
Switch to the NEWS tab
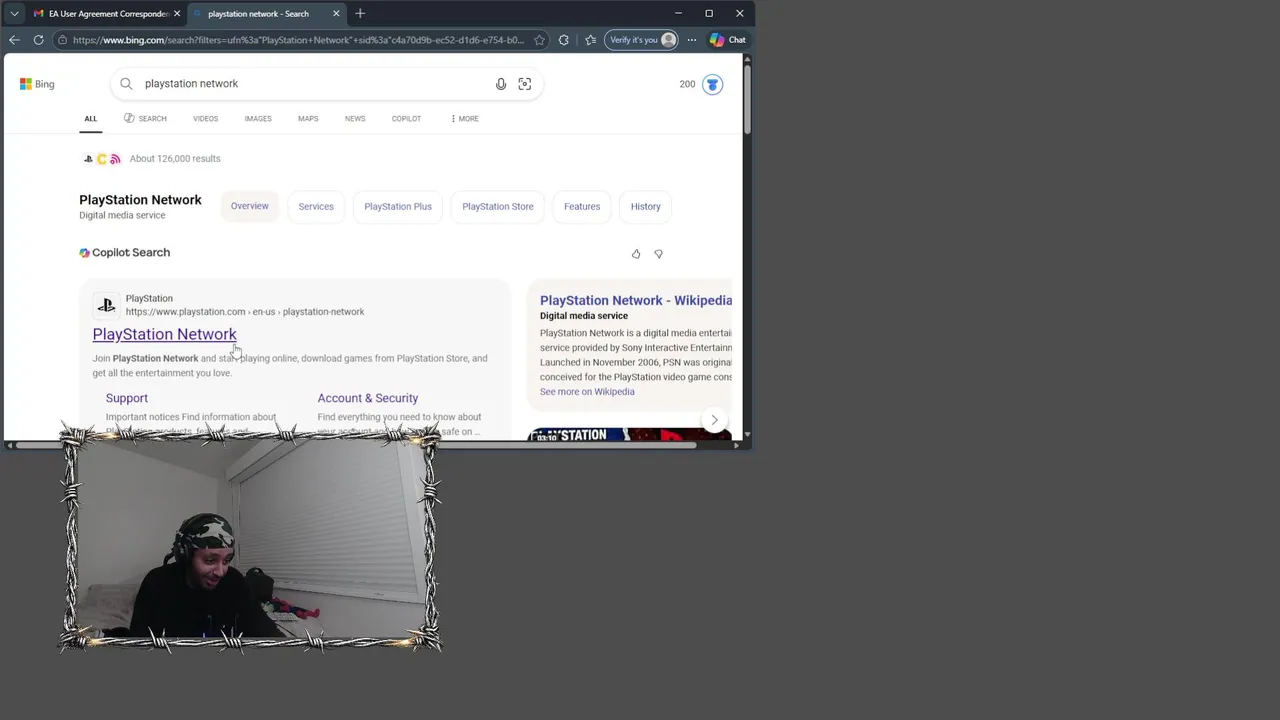[355, 118]
